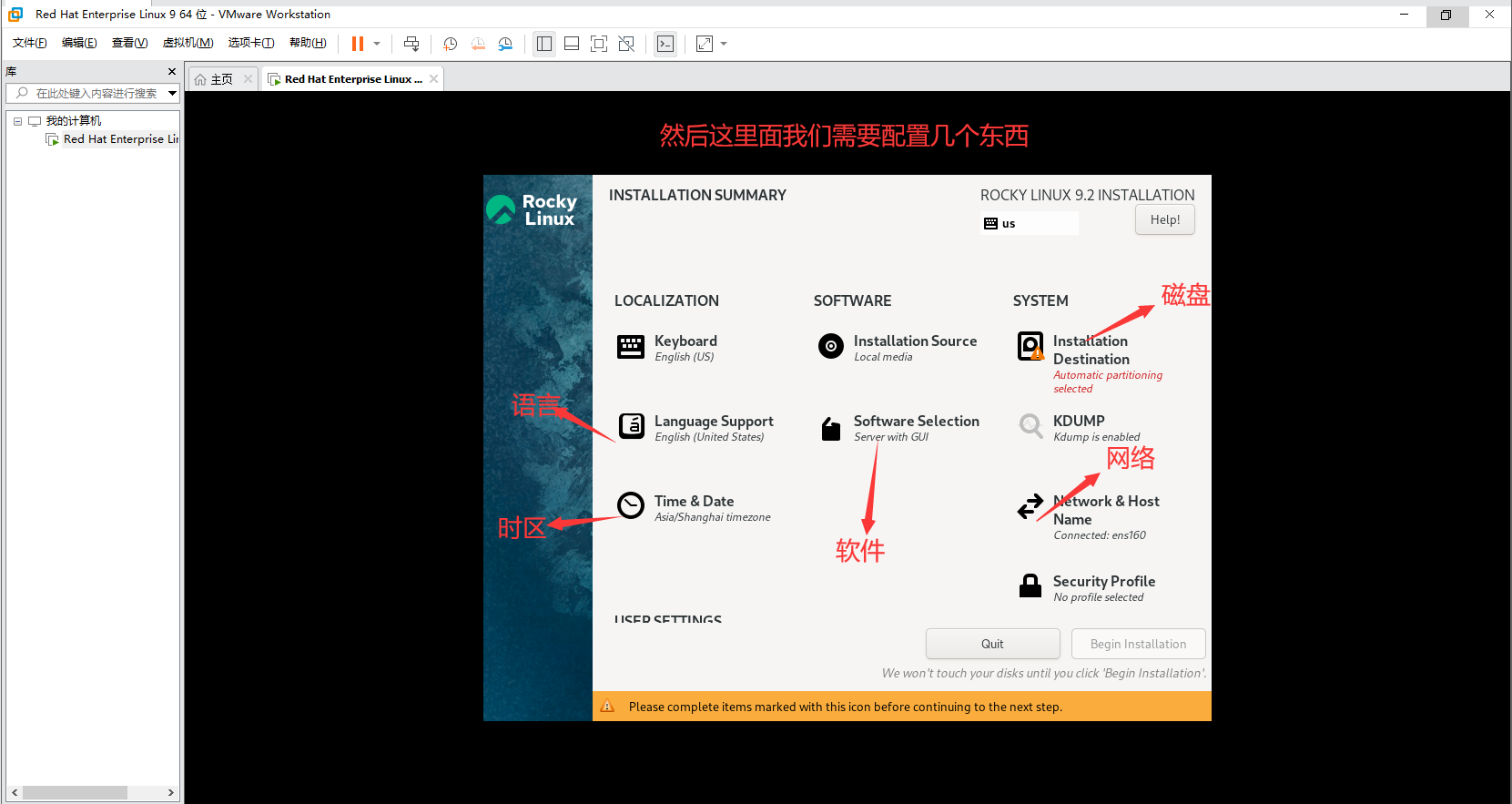Collapse the 我的计算机 tree node

point(17,121)
